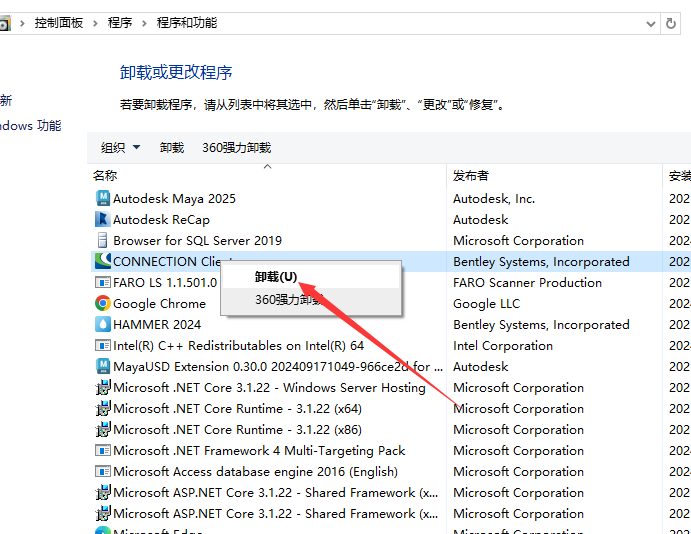Select the Google Chrome entry name

160,304
